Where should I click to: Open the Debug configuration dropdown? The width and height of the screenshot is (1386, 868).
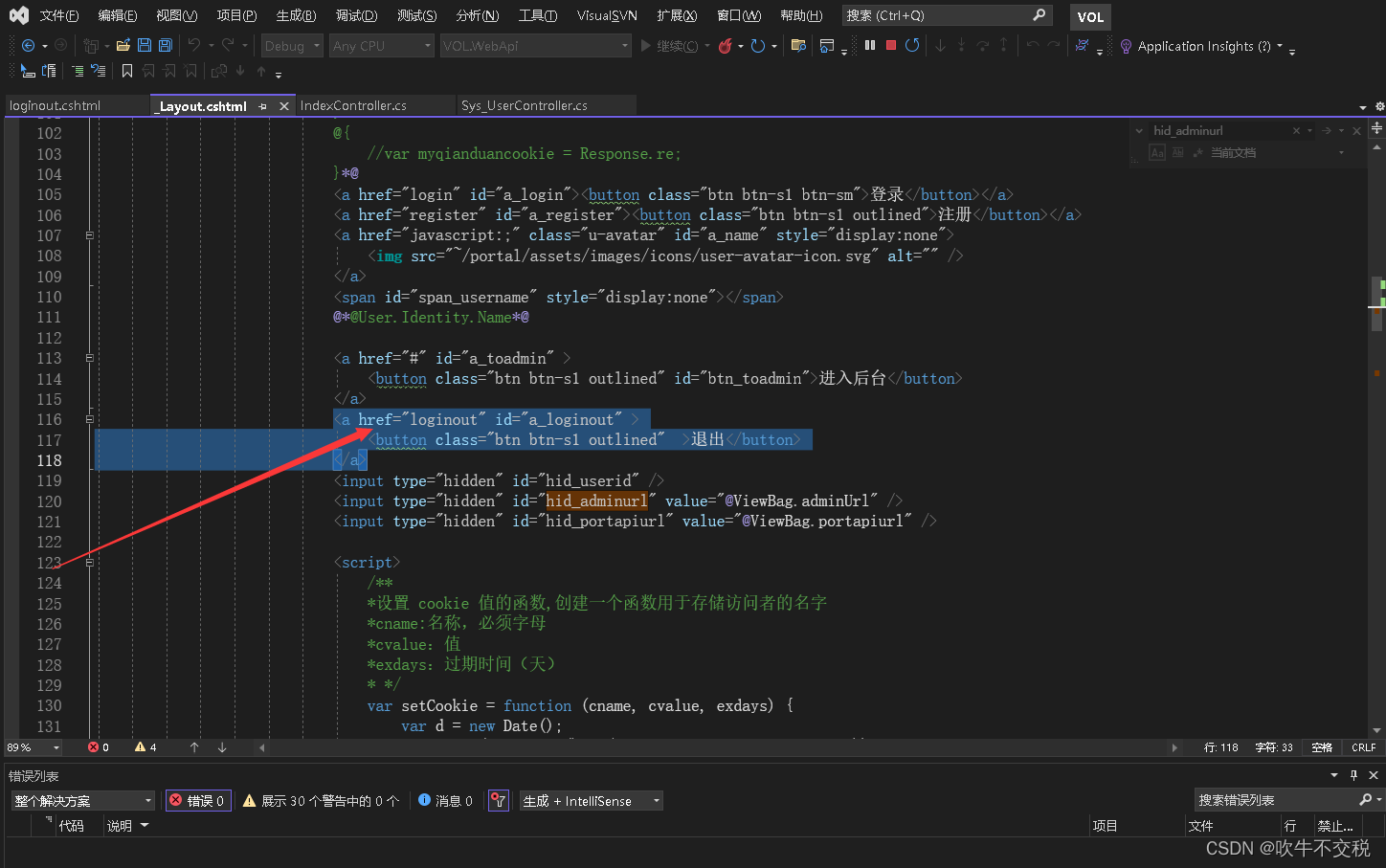click(x=292, y=46)
